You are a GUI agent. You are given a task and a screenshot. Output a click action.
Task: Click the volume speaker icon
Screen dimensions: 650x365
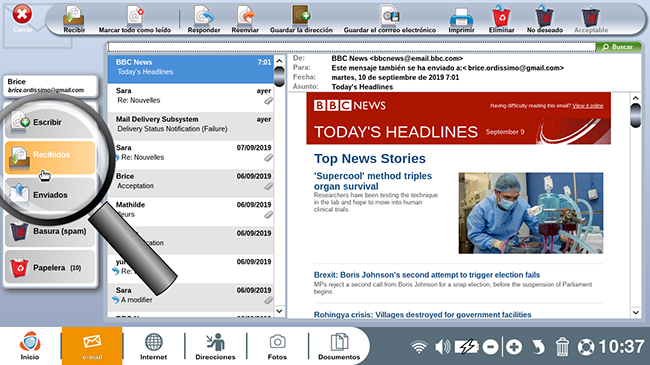442,347
